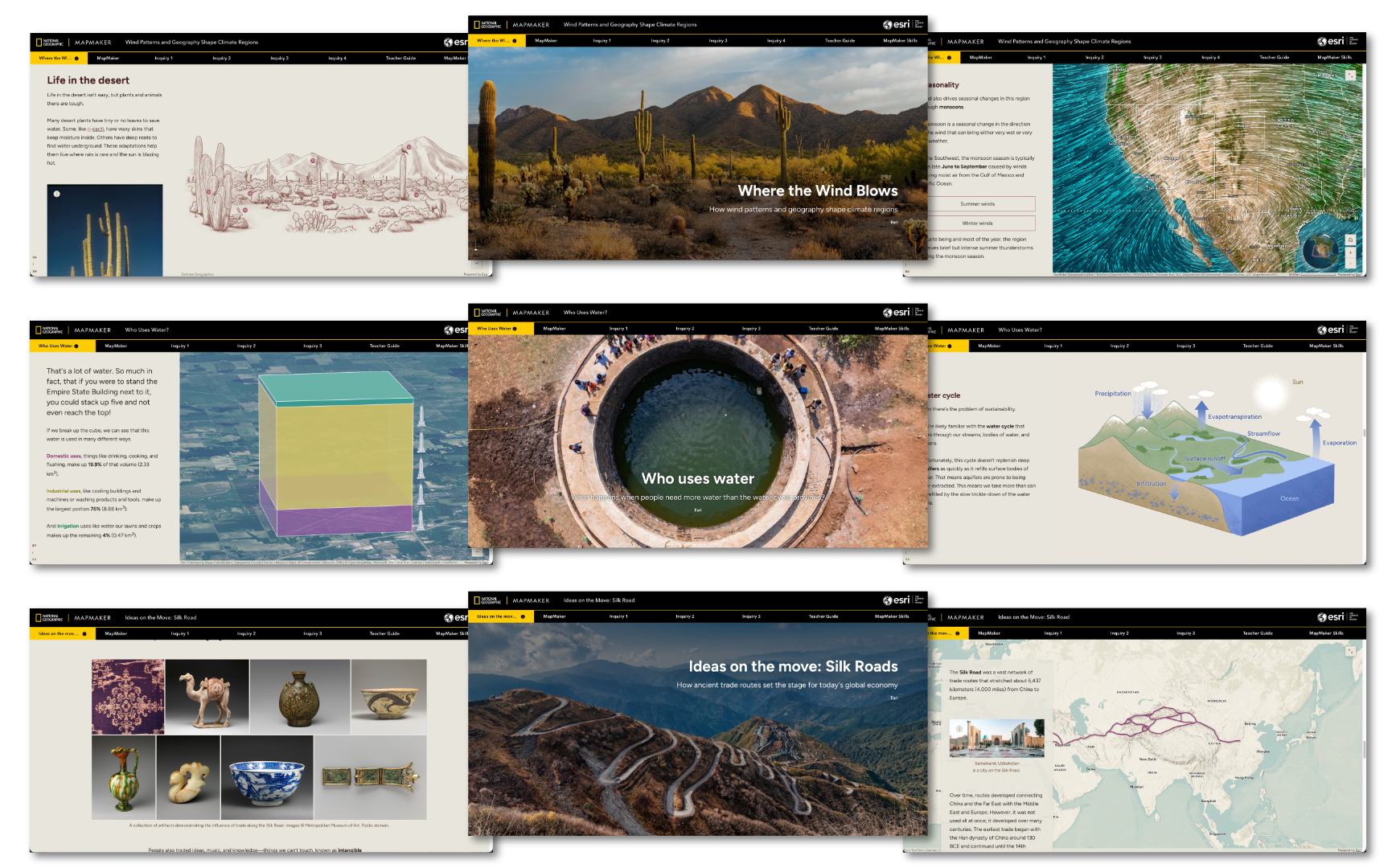This screenshot has width=1396, height=868.
Task: Click the Evapotranspiration label in water cycle diagram
Action: 1234,417
